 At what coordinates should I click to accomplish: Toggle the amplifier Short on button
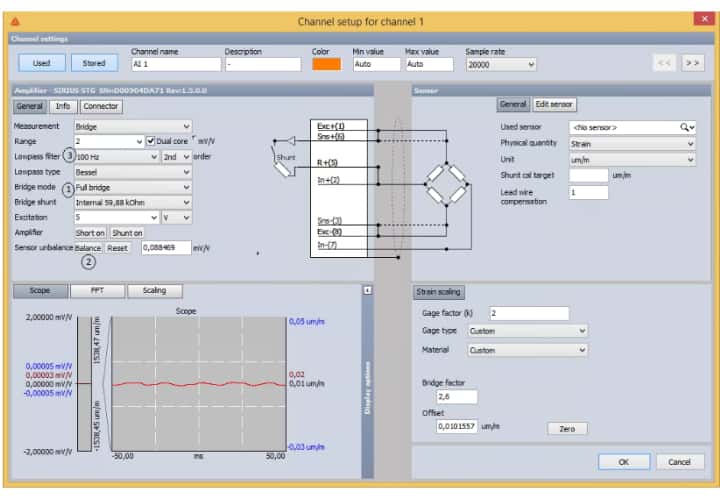[x=90, y=232]
